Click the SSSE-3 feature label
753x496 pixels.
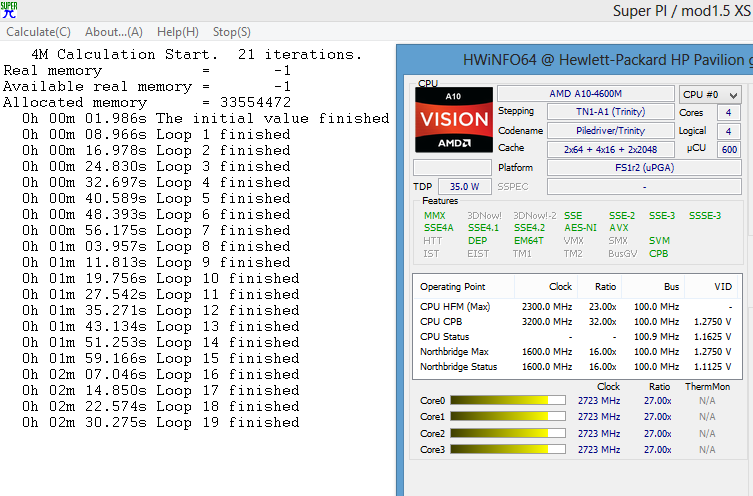pos(705,216)
